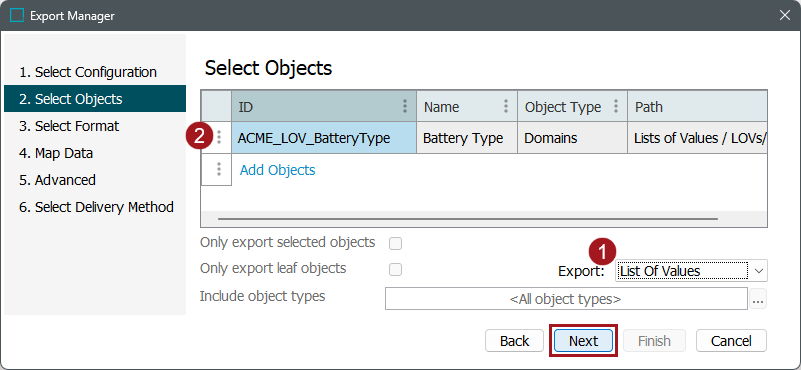Open ID column options menu
This screenshot has width=801, height=370.
point(405,107)
